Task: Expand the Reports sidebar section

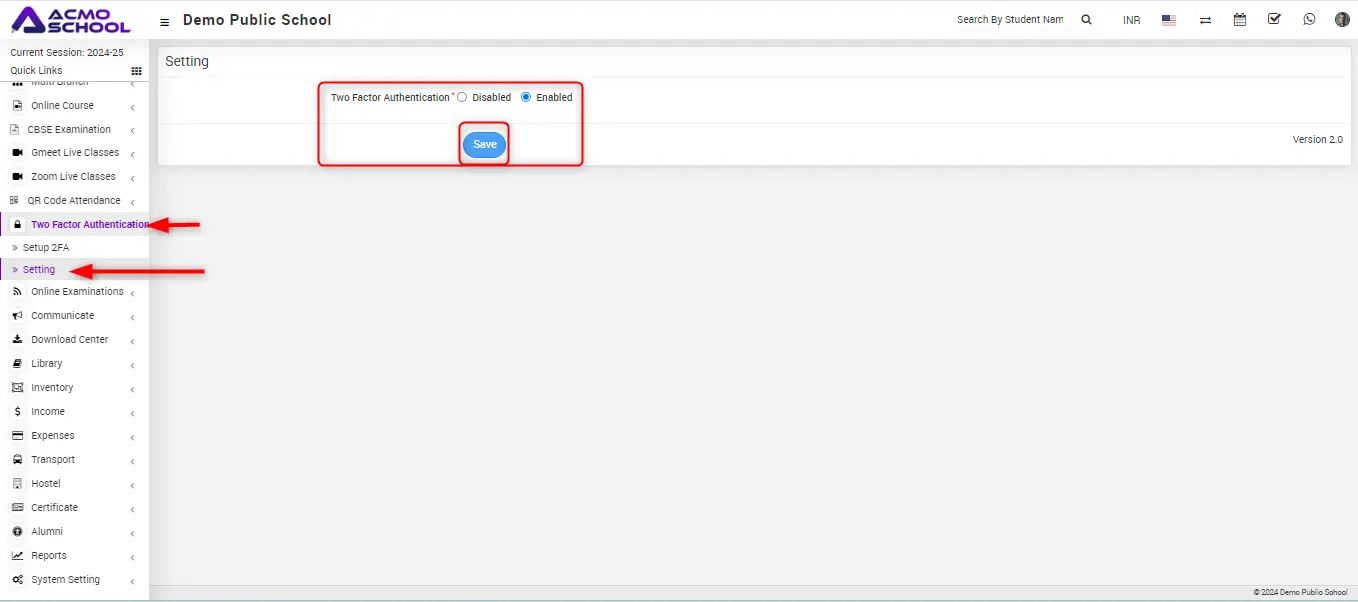Action: (49, 556)
